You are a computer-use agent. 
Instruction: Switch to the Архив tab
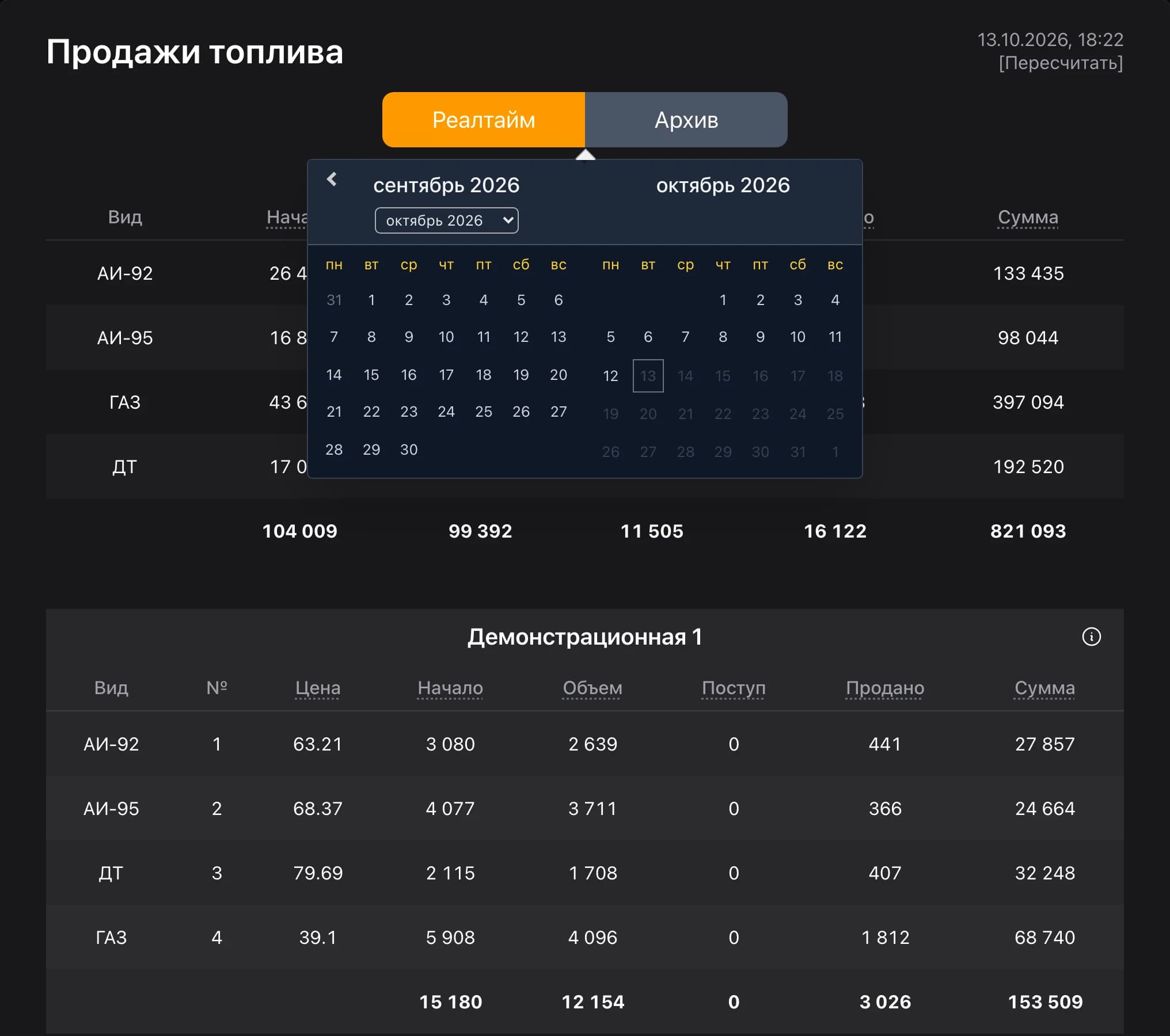pyautogui.click(x=686, y=120)
